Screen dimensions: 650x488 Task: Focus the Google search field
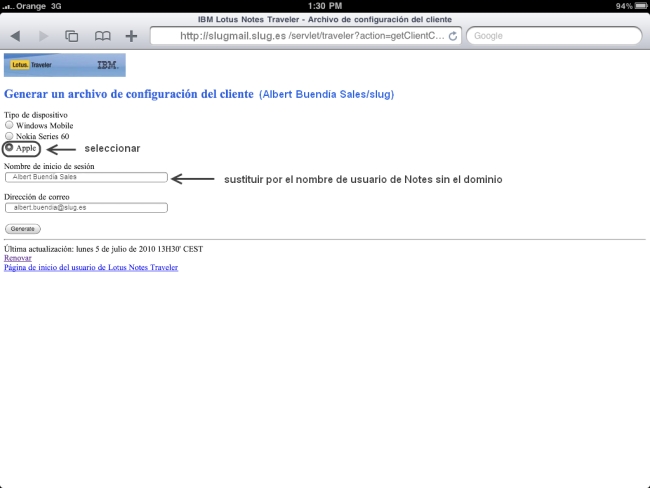(x=554, y=36)
